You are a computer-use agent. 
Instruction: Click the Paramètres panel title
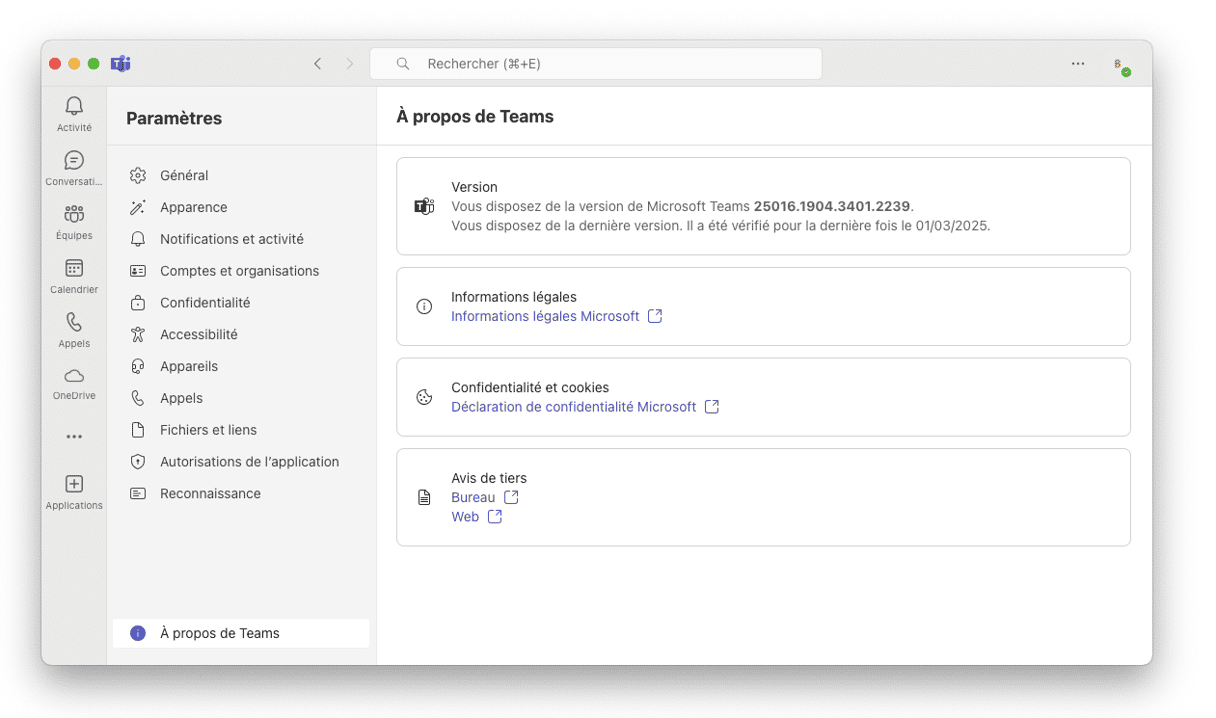(x=174, y=118)
